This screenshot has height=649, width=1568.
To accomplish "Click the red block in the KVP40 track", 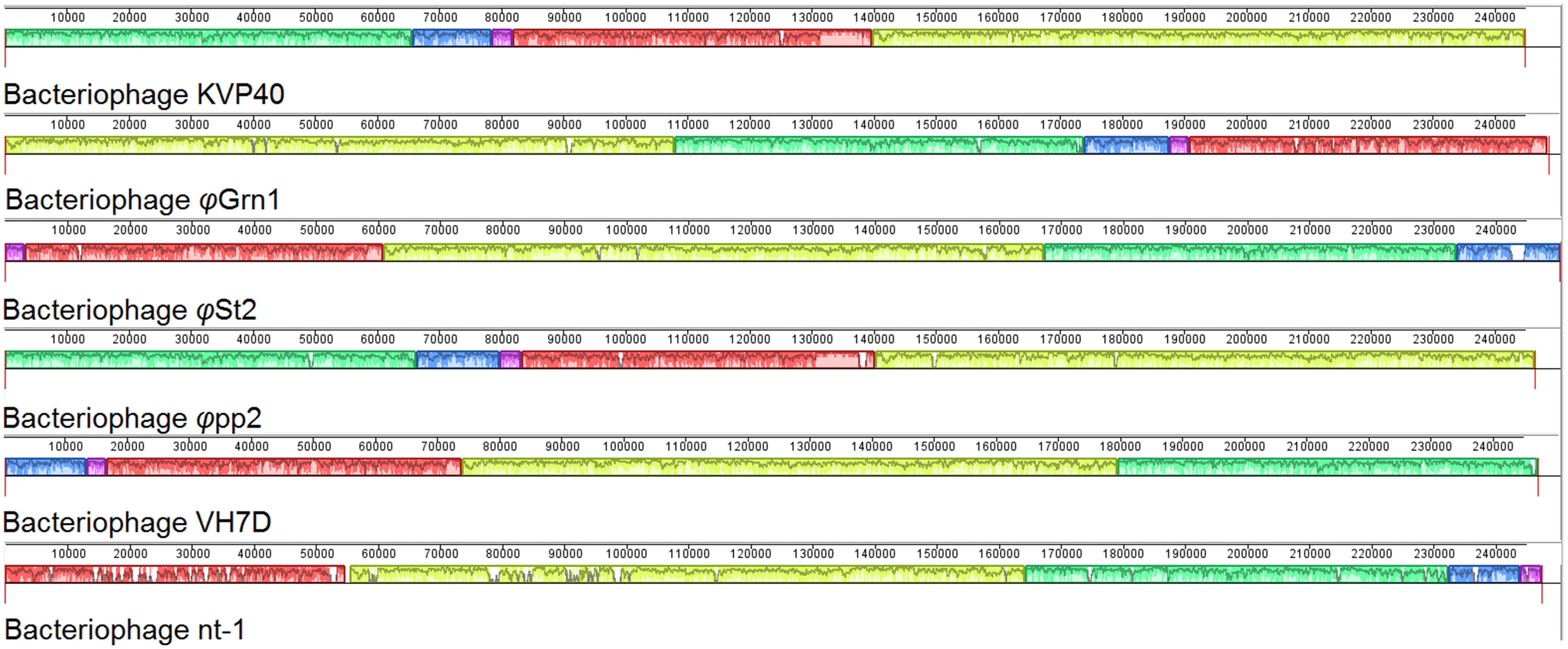I will pos(692,38).
